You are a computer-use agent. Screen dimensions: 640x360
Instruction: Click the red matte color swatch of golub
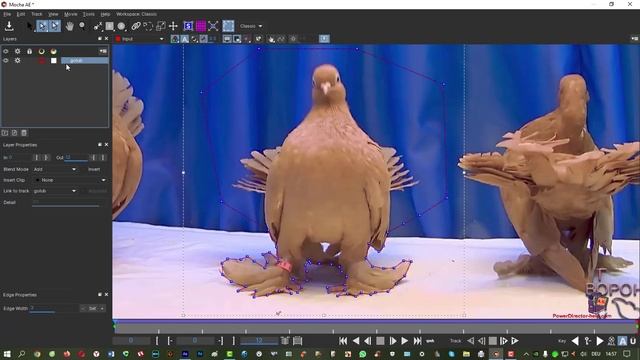pos(42,60)
